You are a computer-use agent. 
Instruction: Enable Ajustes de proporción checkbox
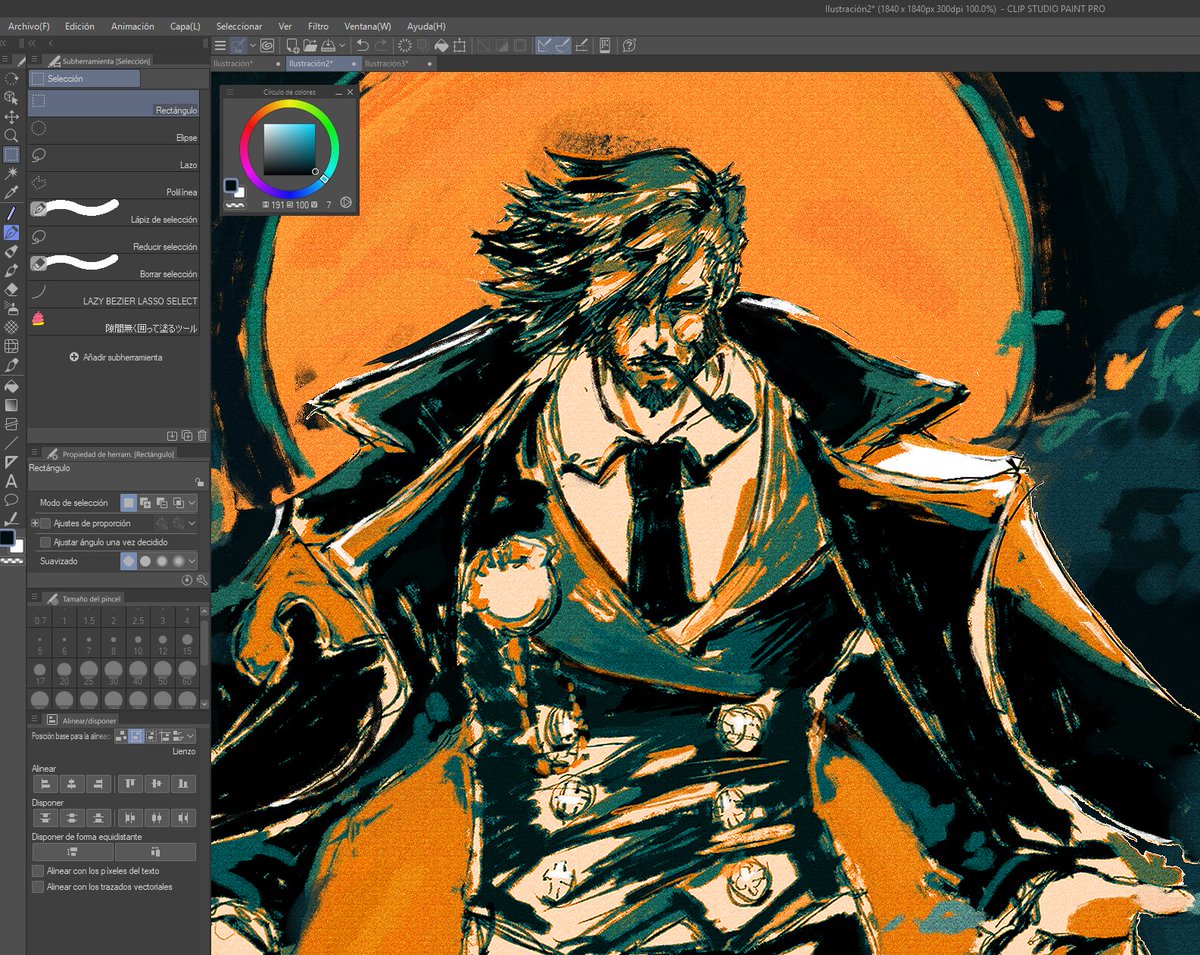(x=45, y=523)
